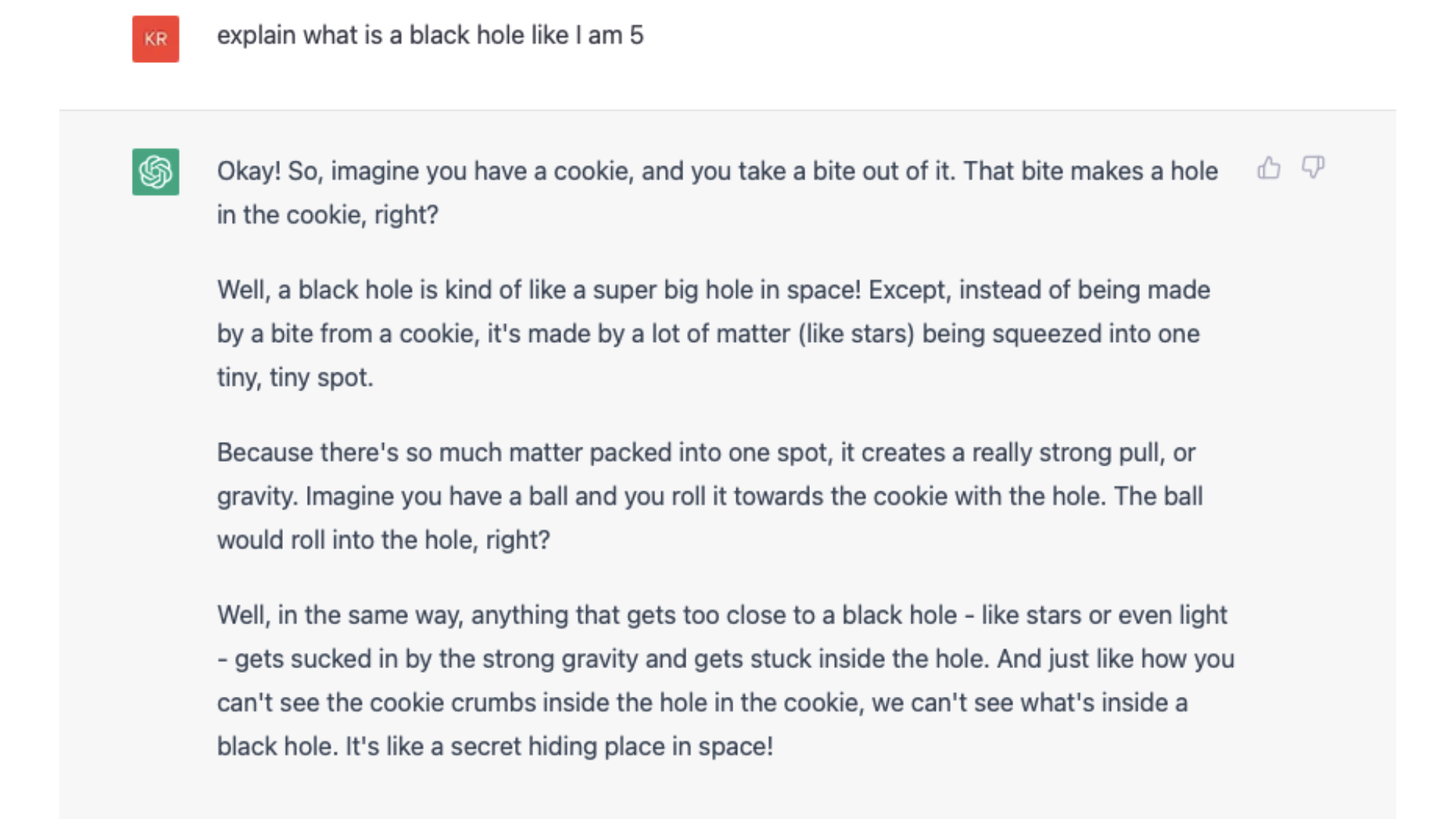
Task: Click the user prompt about a black hole
Action: (429, 36)
